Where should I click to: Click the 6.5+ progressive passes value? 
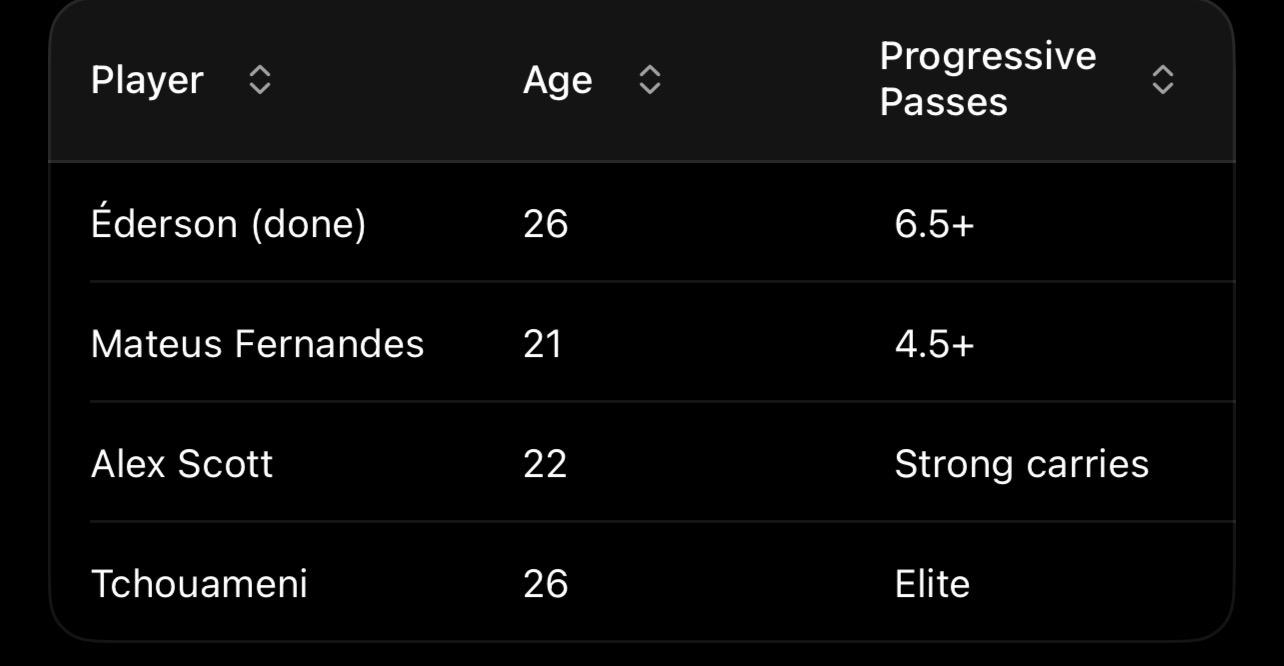coord(934,224)
